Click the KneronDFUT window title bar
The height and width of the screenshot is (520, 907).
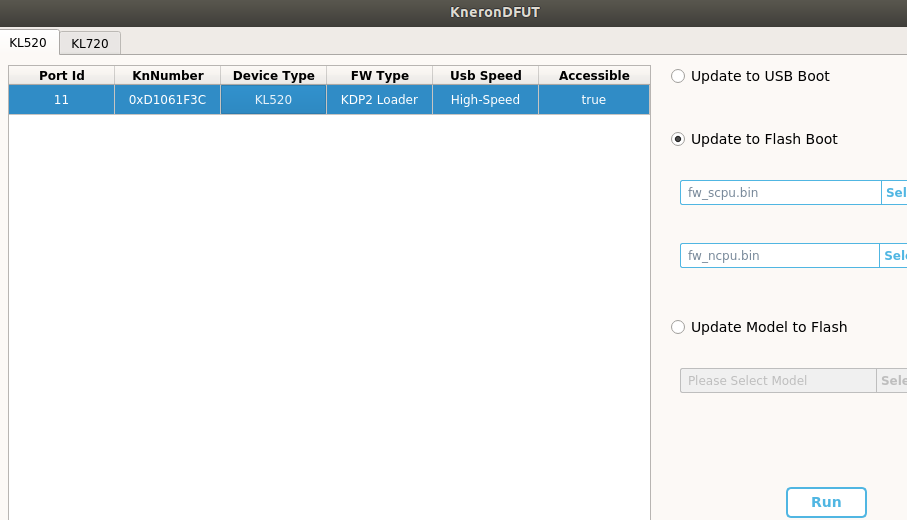coord(454,13)
